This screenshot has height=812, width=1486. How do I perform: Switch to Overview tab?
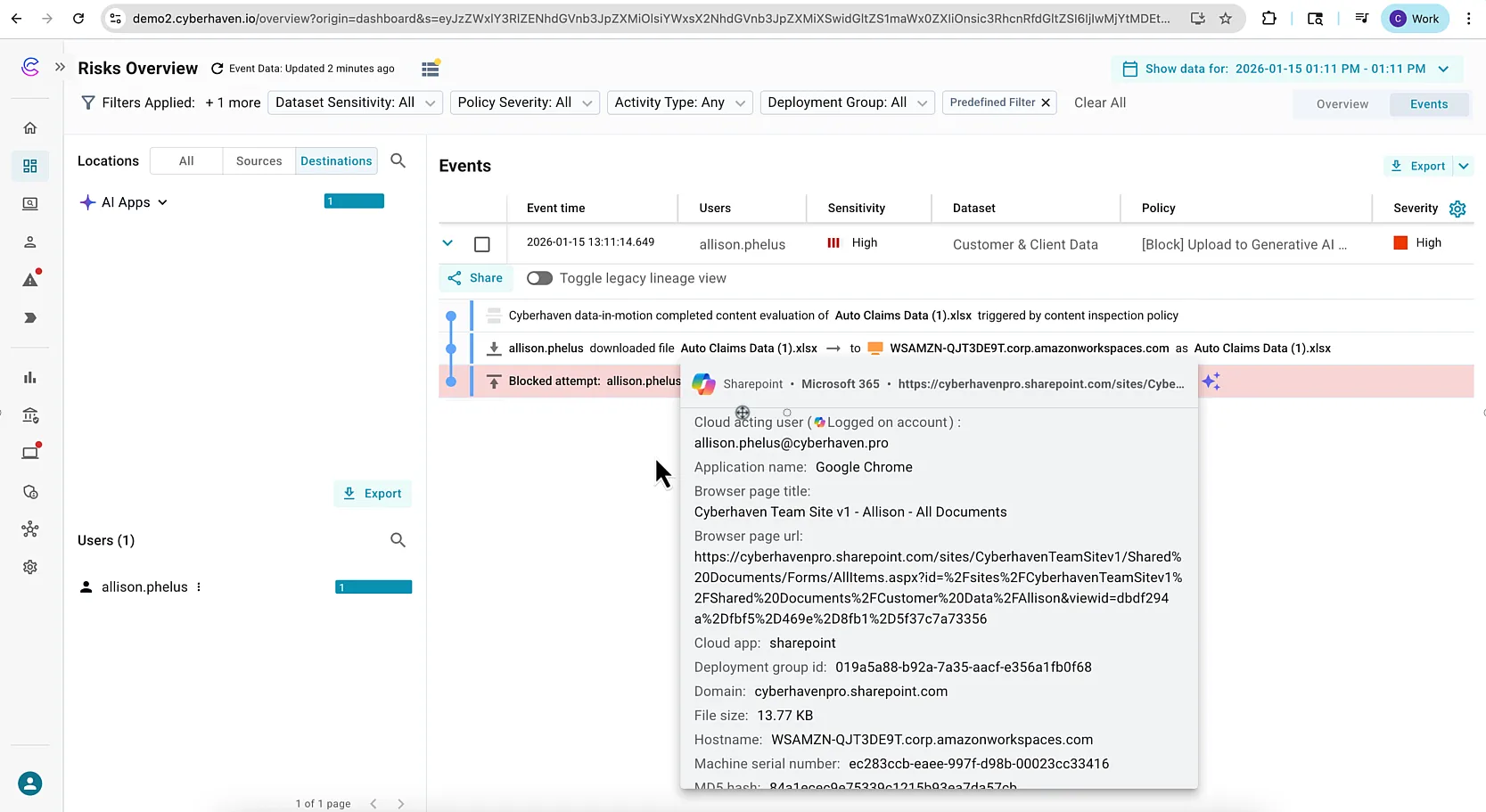[1342, 104]
